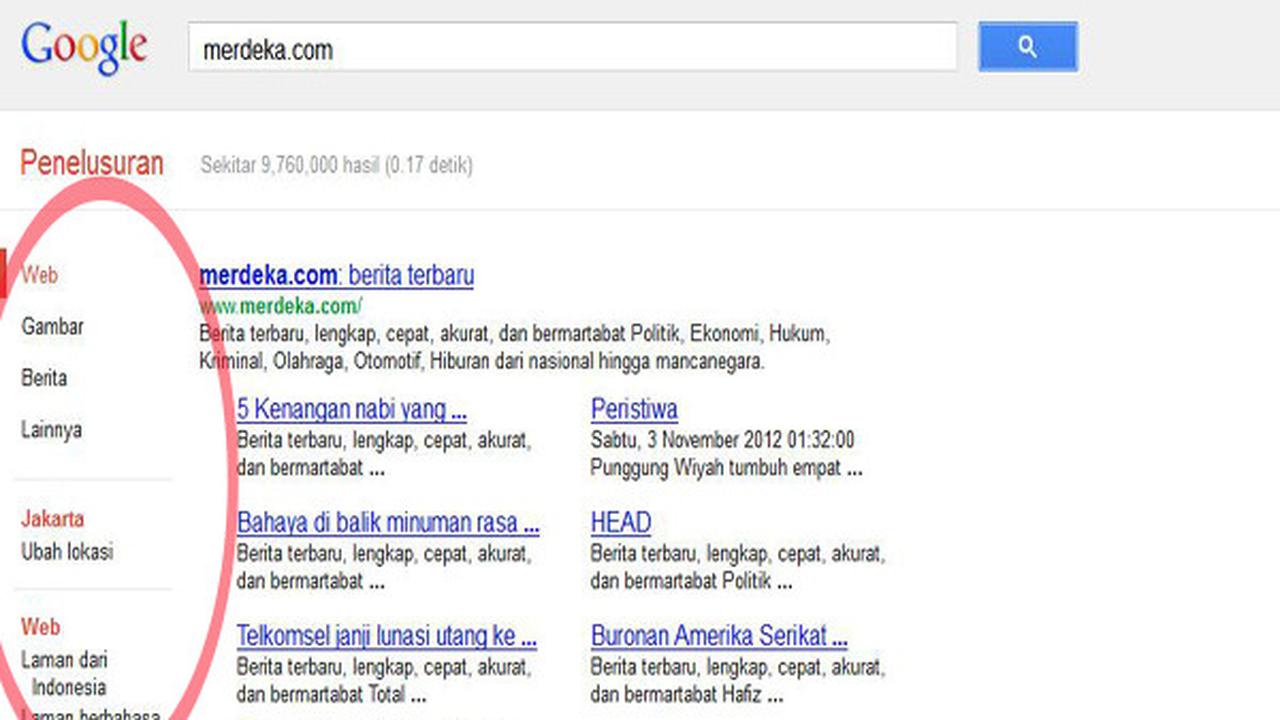Expand the Lainnya more options
The image size is (1280, 720).
[51, 430]
